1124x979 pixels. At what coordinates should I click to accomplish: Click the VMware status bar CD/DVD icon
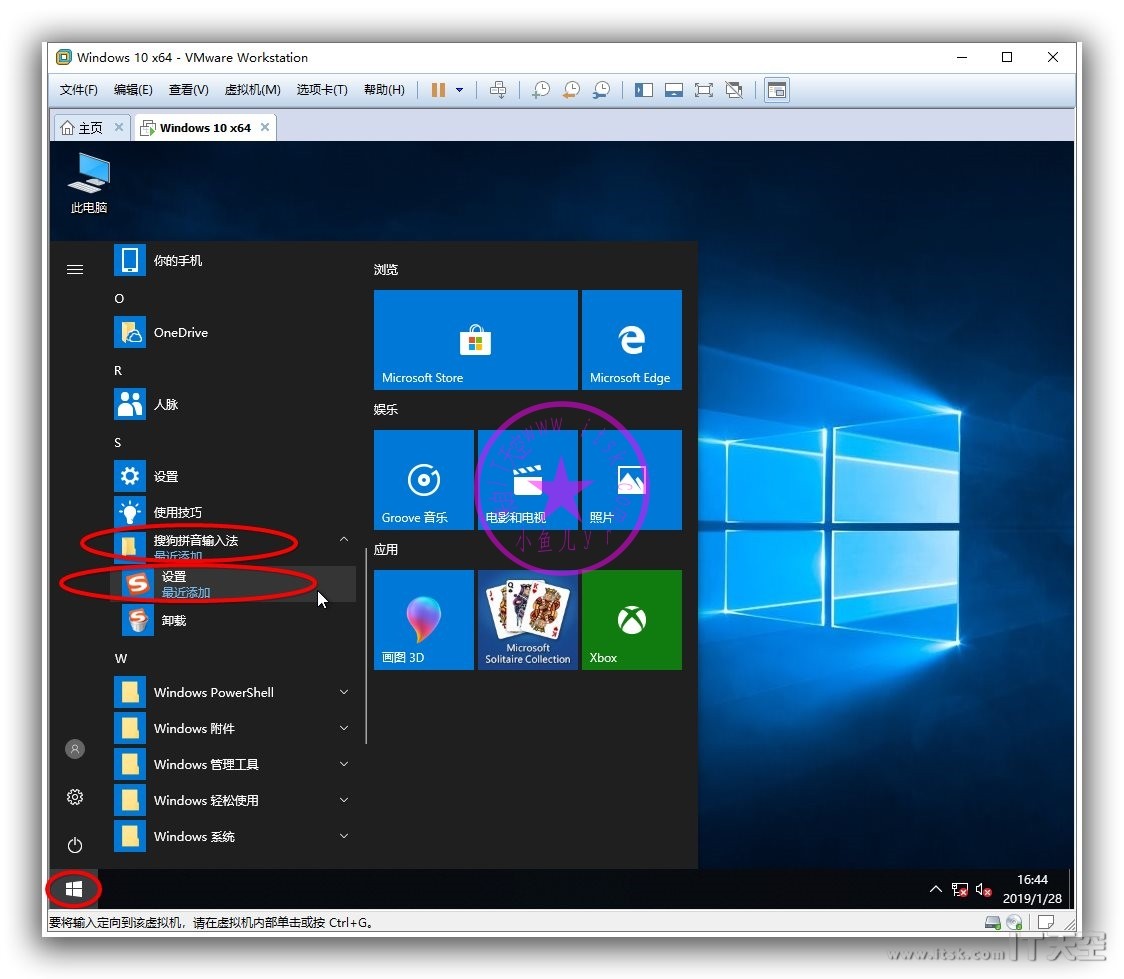[1014, 922]
